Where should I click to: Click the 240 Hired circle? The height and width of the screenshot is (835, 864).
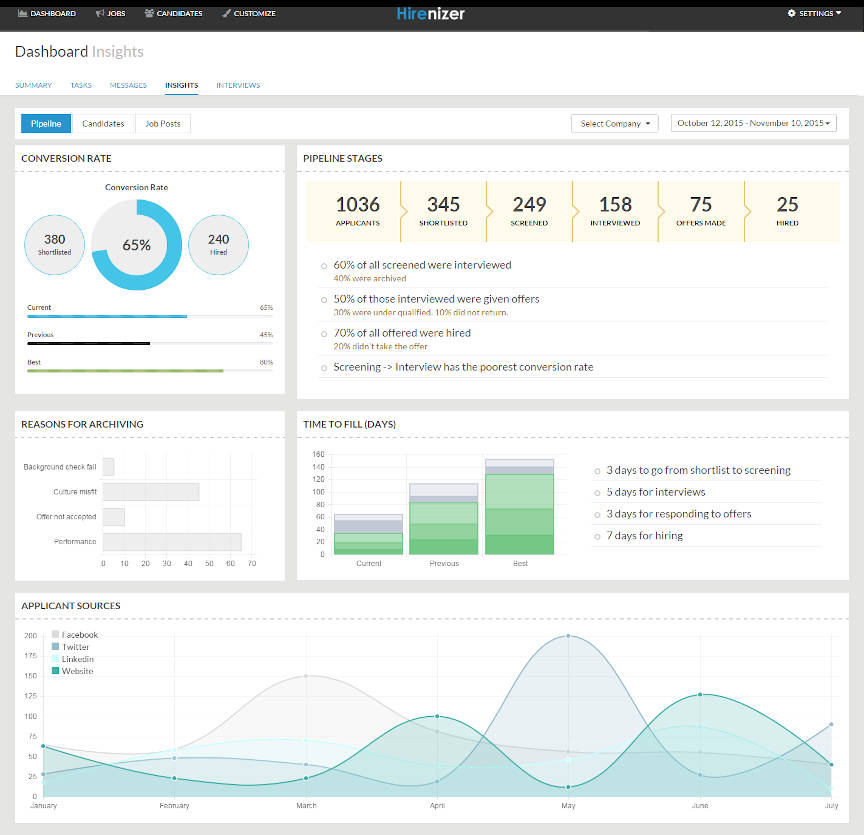pos(218,244)
